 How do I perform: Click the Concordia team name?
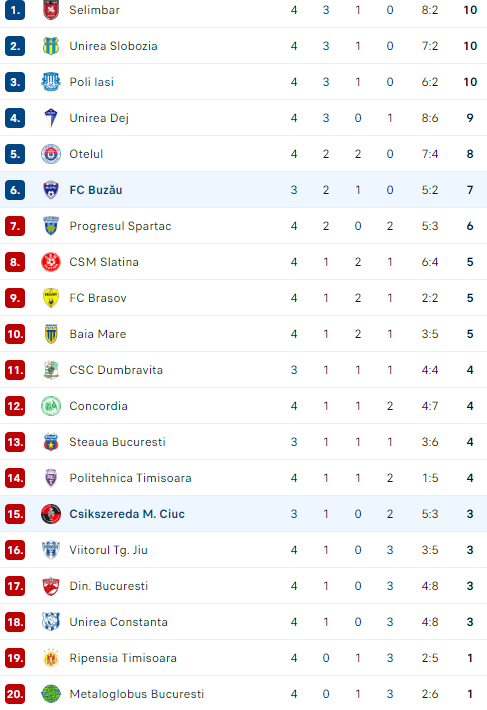(98, 406)
